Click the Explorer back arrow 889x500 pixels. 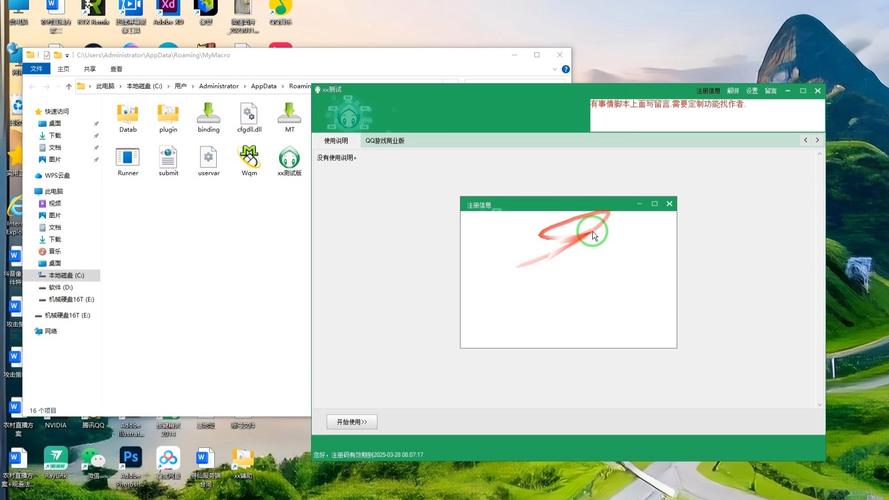point(32,86)
